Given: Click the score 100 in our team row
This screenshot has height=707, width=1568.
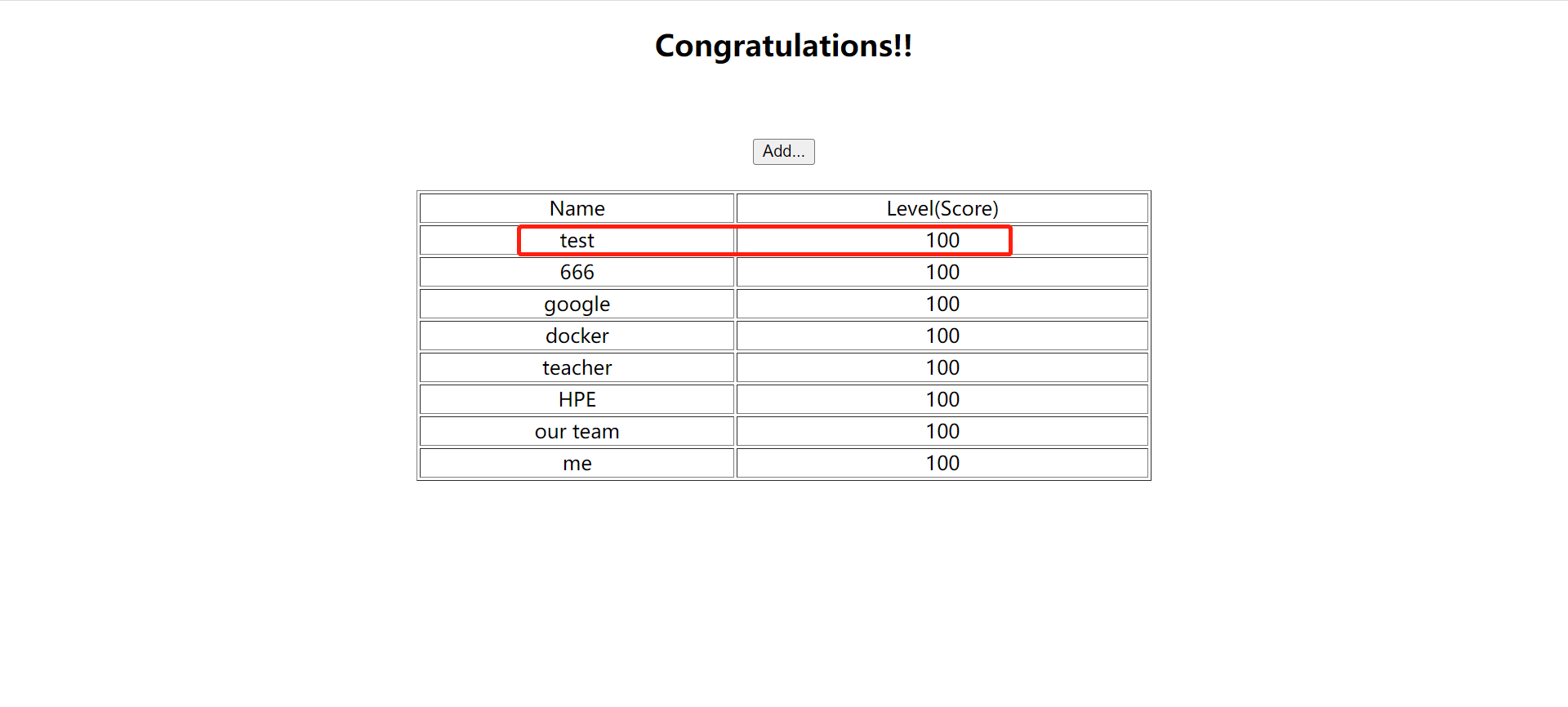Looking at the screenshot, I should tap(942, 431).
